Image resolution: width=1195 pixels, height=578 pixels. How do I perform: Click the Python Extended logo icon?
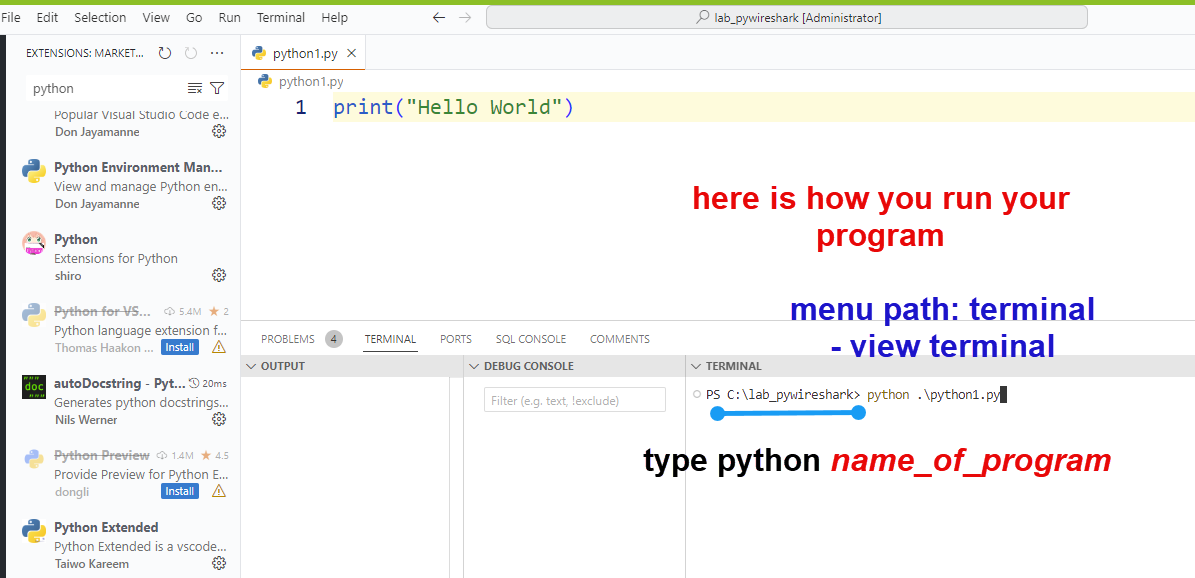[x=34, y=531]
